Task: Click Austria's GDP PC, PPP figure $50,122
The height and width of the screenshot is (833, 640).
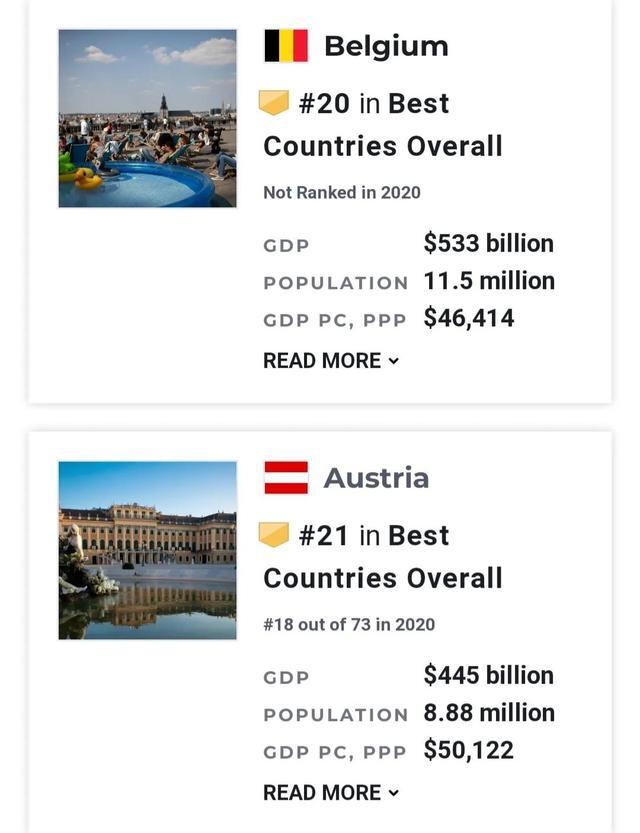Action: coord(470,750)
